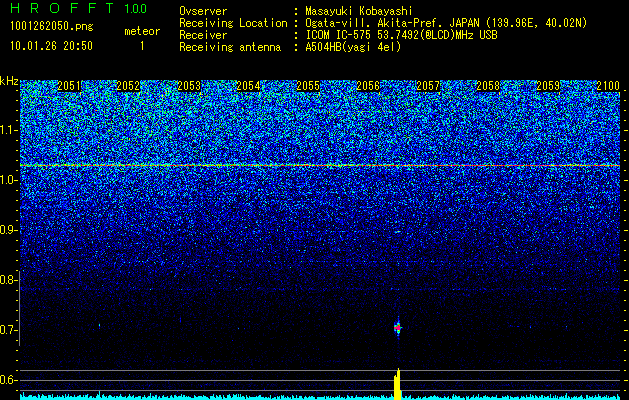
Task: Select the filename 1001262050.png
Action: (52, 27)
